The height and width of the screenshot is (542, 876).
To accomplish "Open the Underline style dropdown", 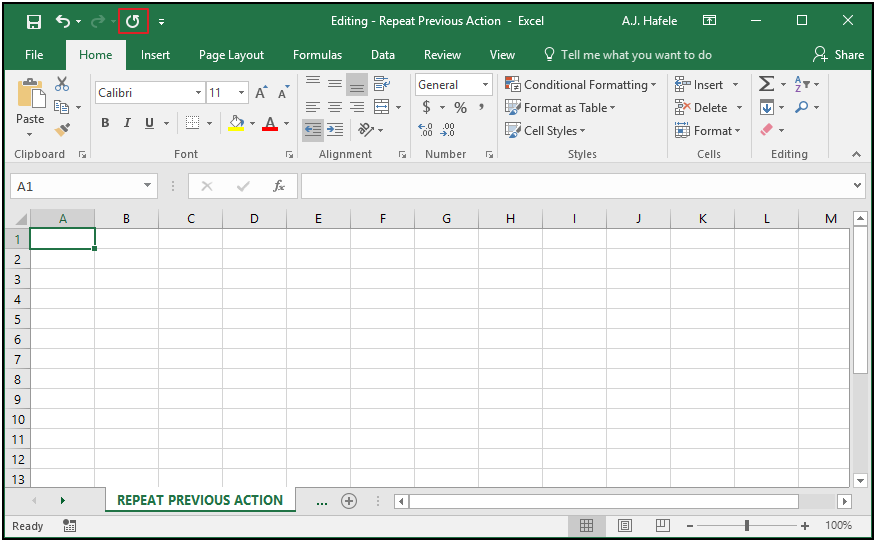I will (x=166, y=123).
